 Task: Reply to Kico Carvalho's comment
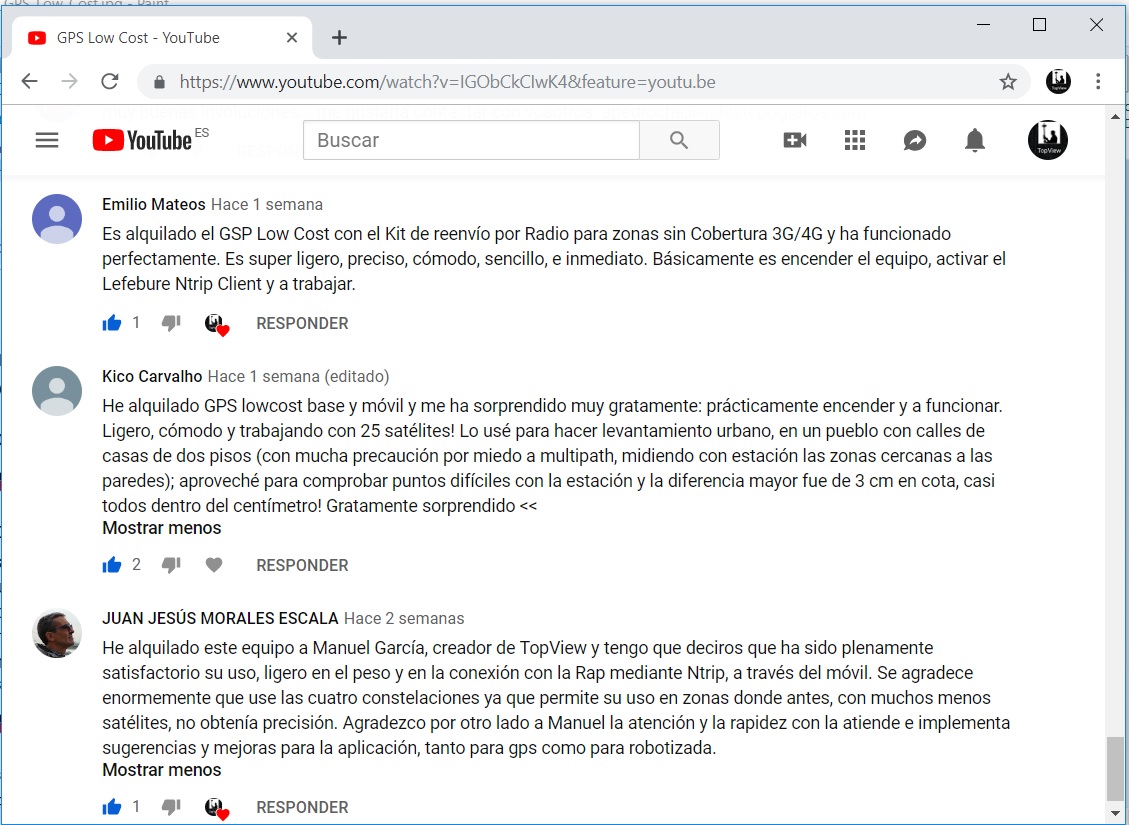click(x=302, y=565)
